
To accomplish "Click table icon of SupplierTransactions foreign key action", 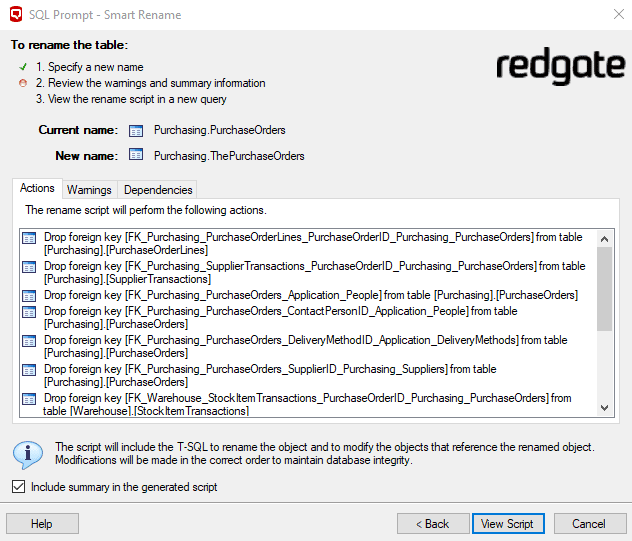I will (x=29, y=267).
